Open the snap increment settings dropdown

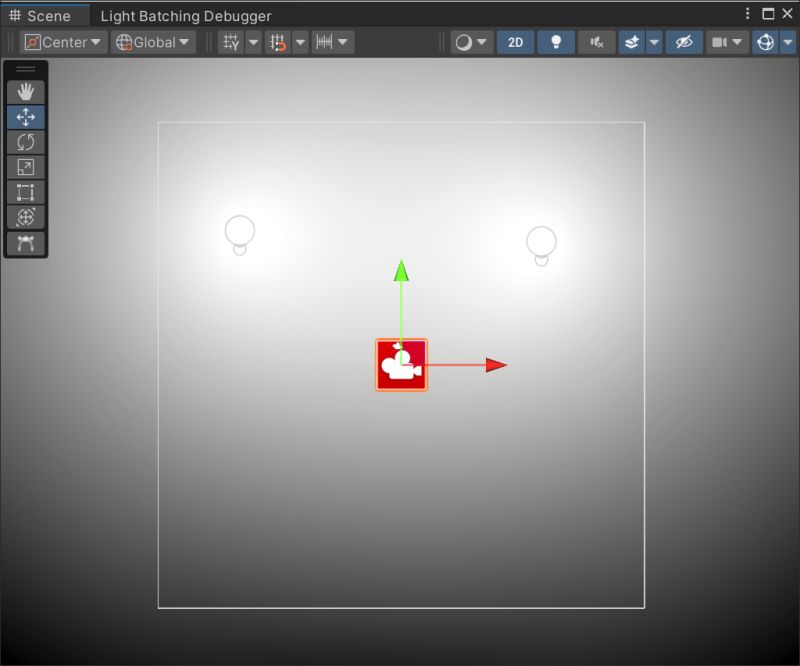coord(332,42)
